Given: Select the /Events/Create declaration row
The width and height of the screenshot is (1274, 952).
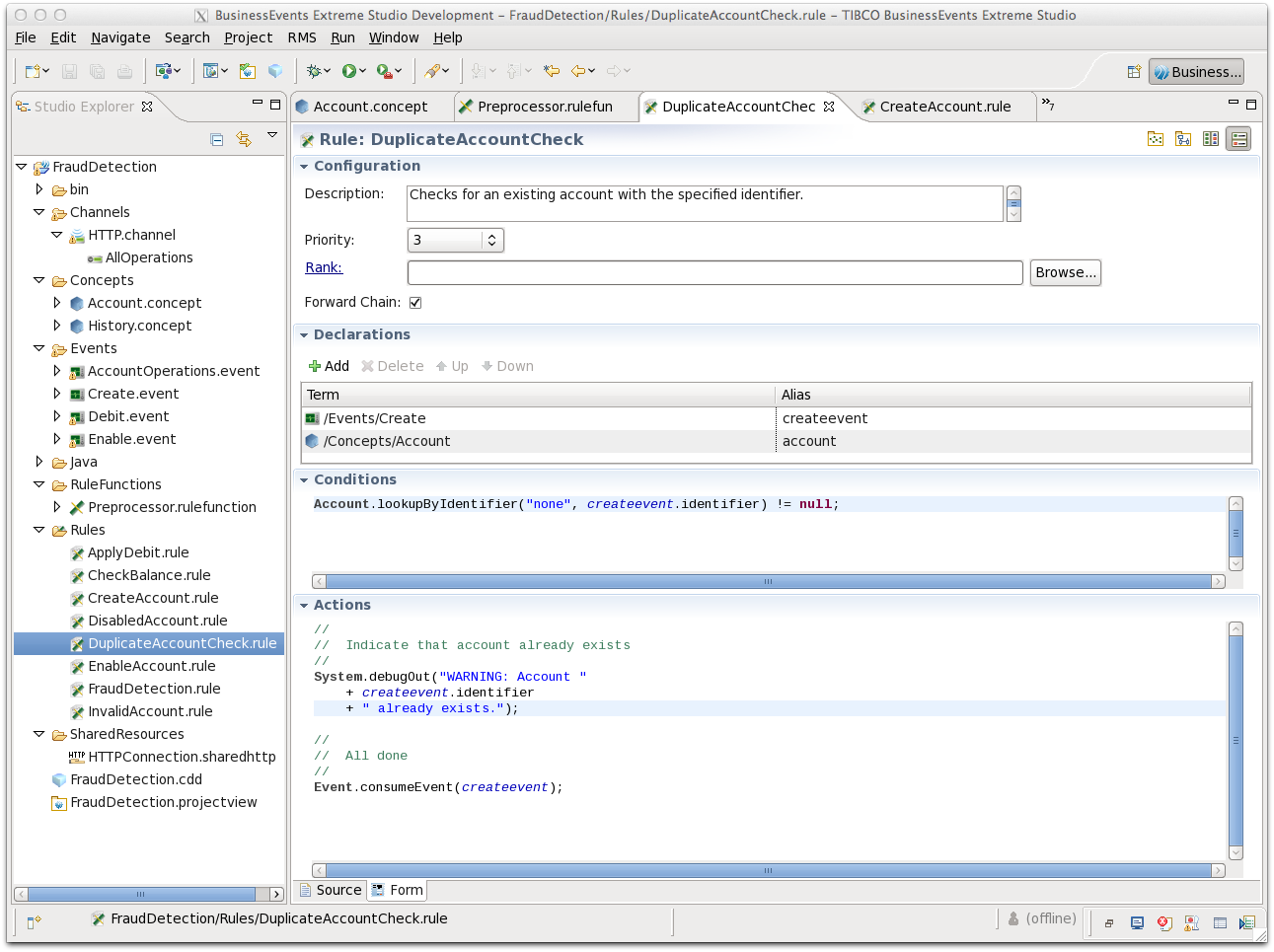Looking at the screenshot, I should pos(776,418).
